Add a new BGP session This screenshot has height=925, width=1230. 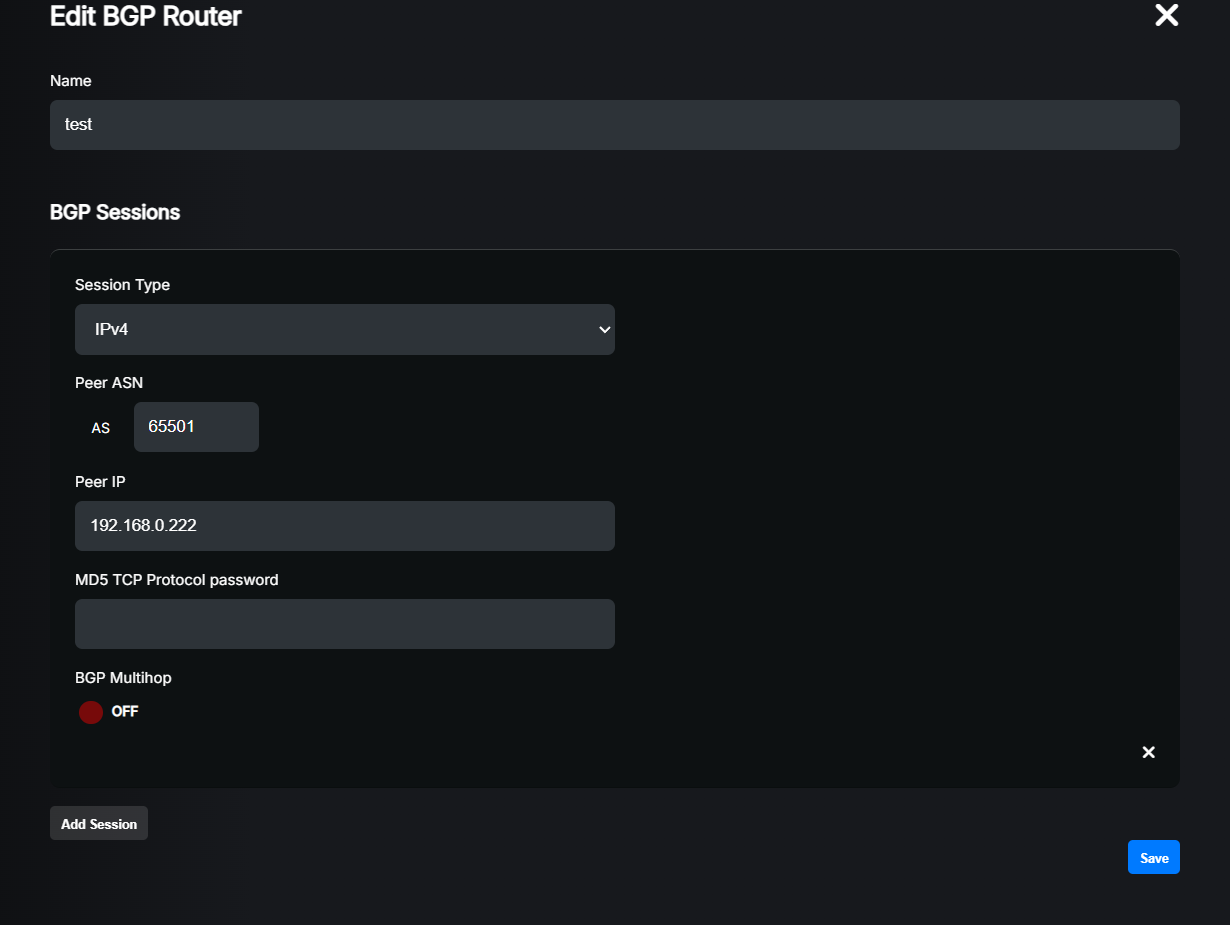pos(98,823)
